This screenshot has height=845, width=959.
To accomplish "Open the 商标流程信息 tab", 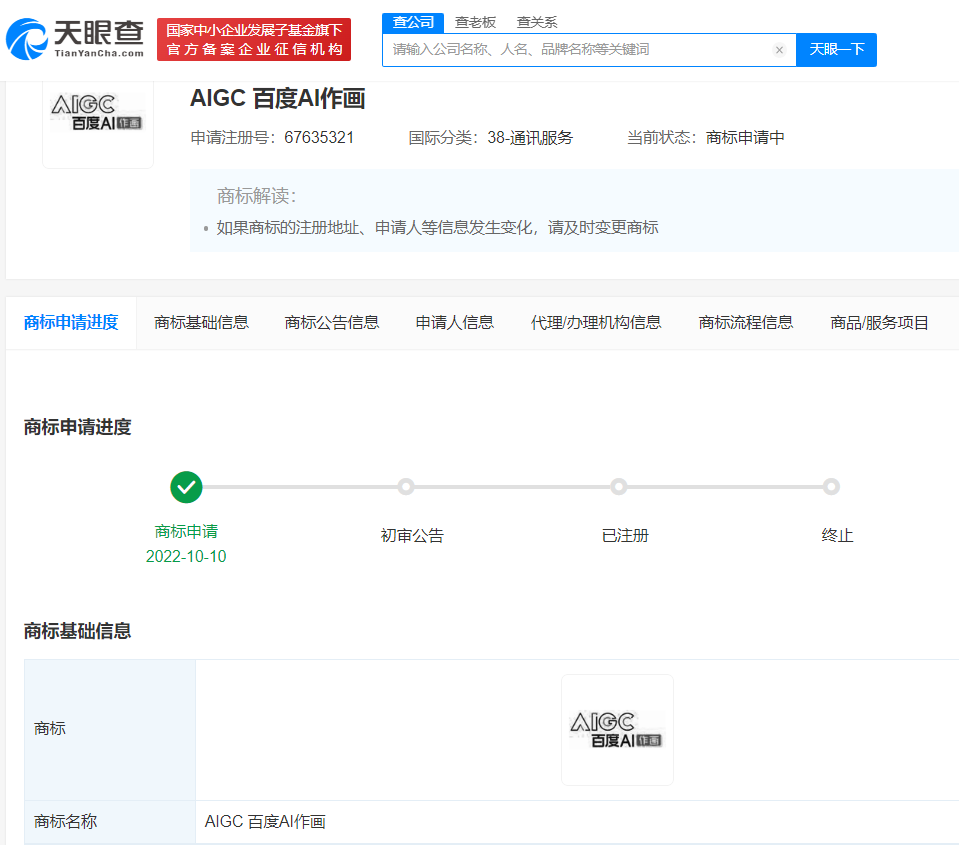I will click(x=746, y=322).
